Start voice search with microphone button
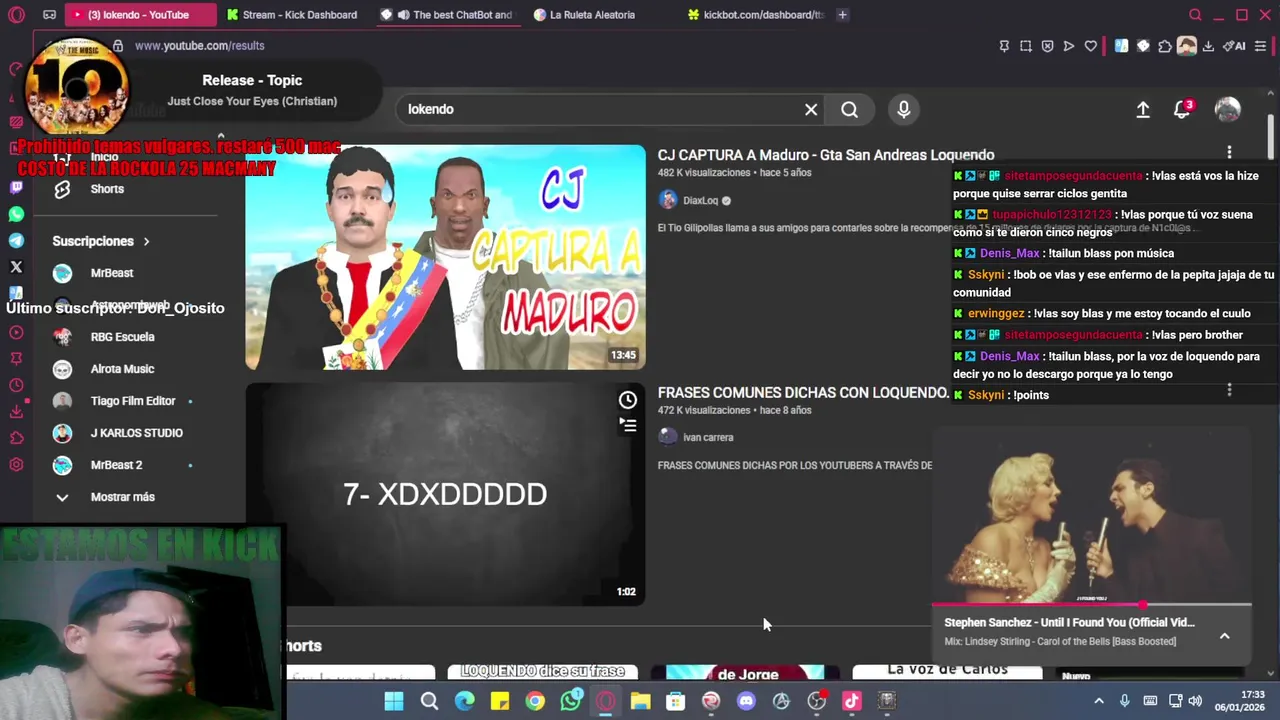The width and height of the screenshot is (1280, 720). [904, 109]
